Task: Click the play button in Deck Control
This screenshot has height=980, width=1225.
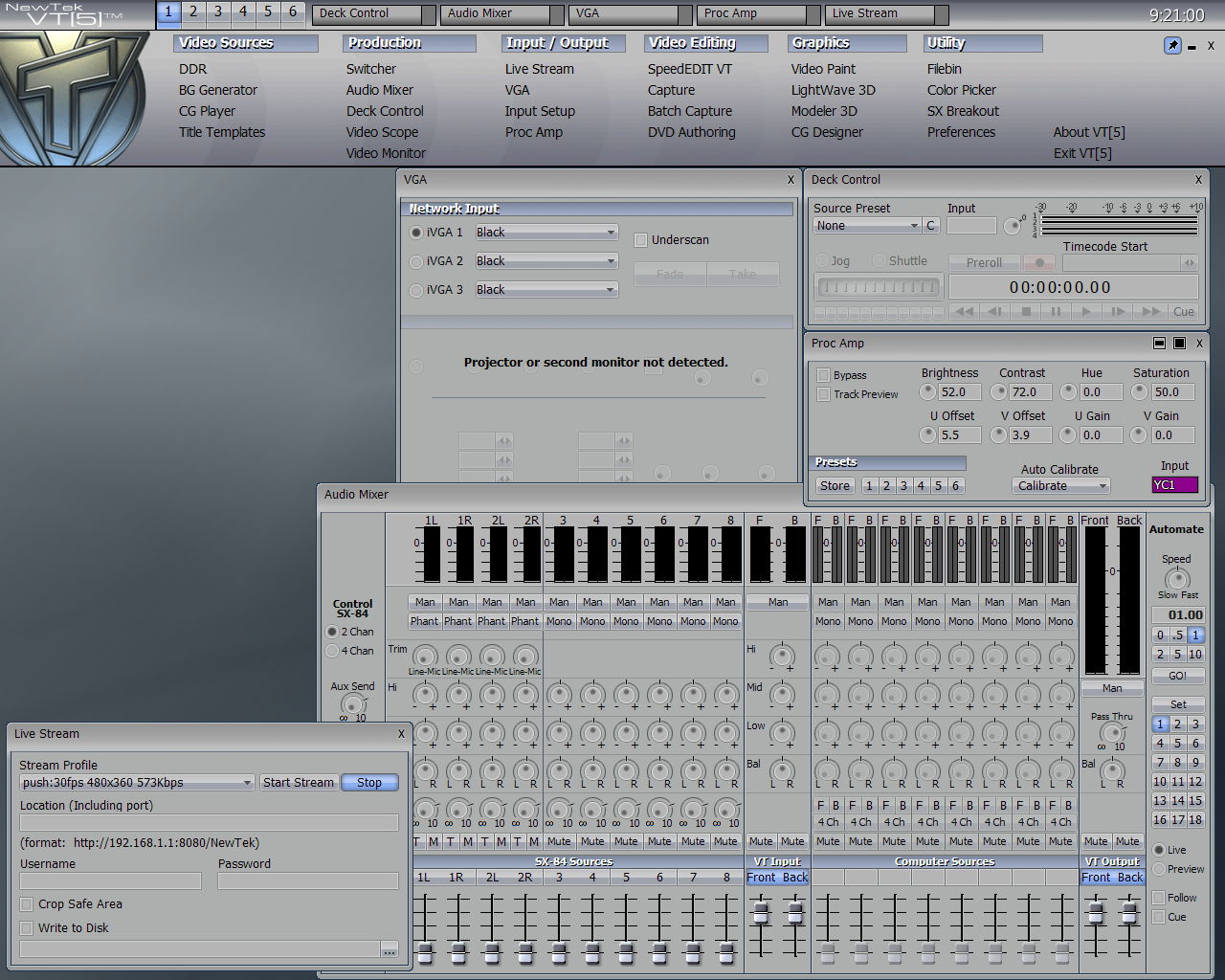Action: click(x=1086, y=312)
